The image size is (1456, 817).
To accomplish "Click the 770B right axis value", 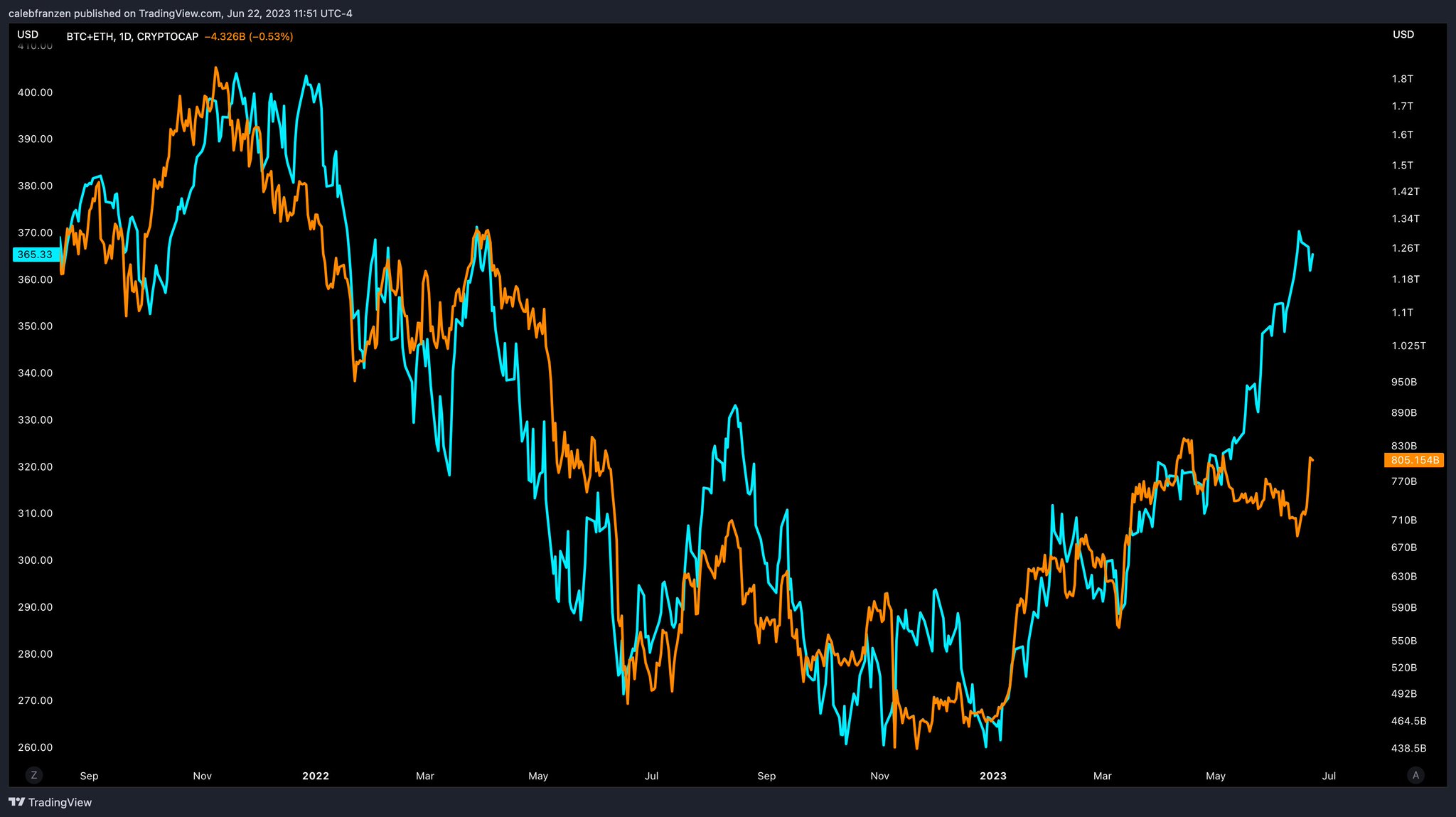I will tap(1404, 481).
